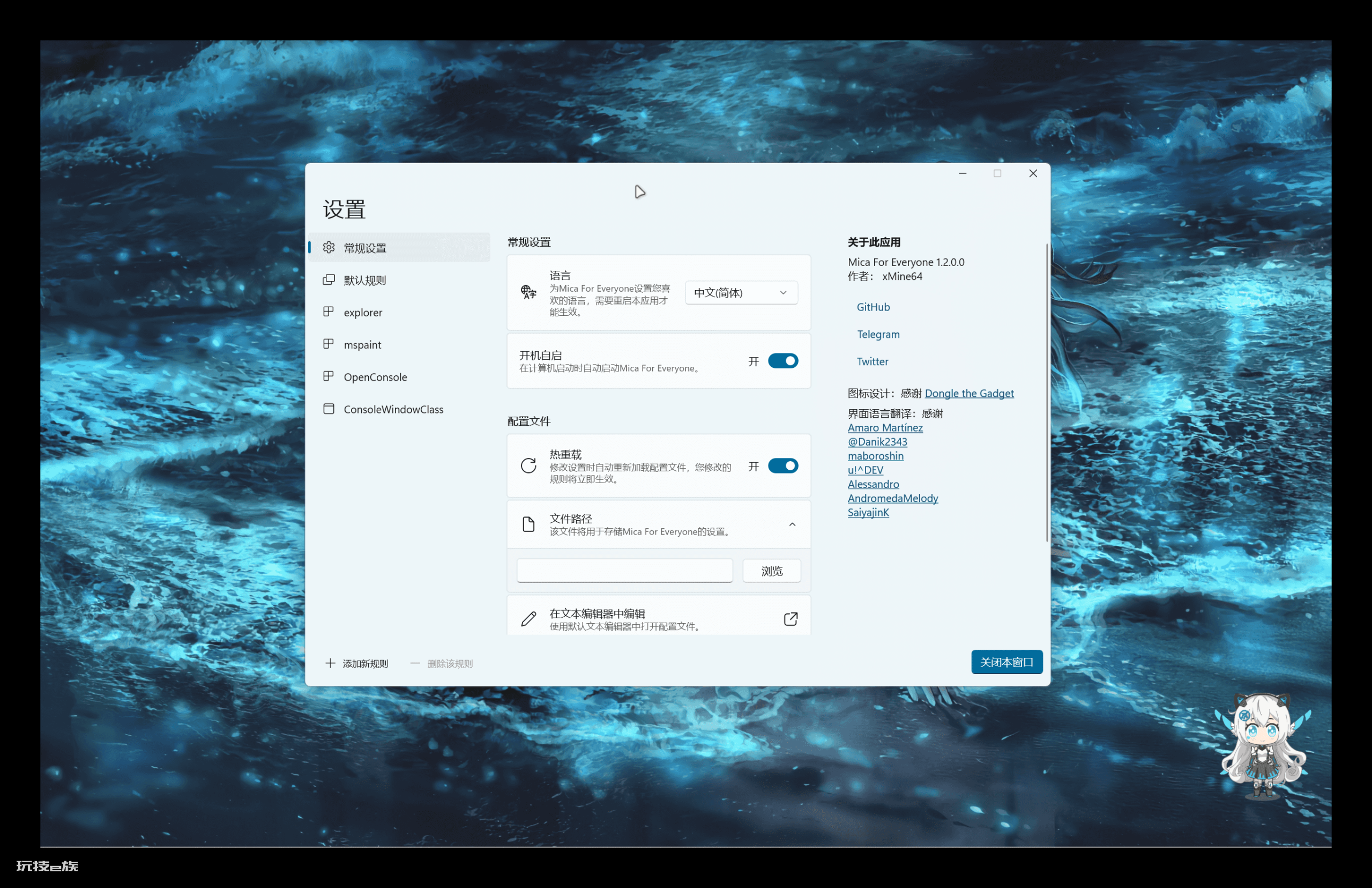This screenshot has width=1372, height=888.
Task: Minimize the settings window
Action: coord(963,174)
